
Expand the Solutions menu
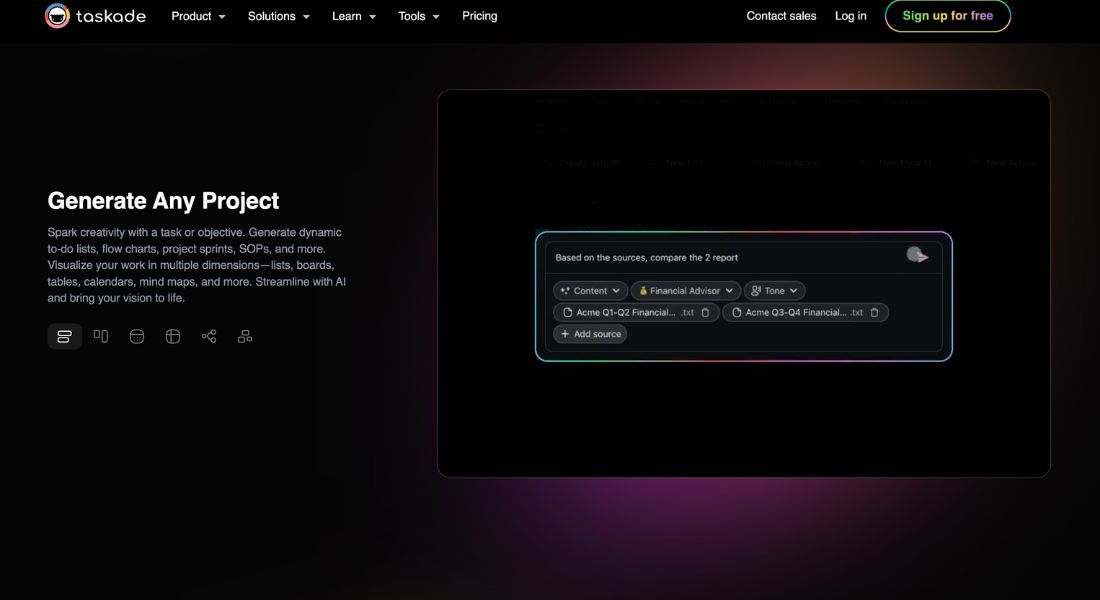tap(279, 16)
